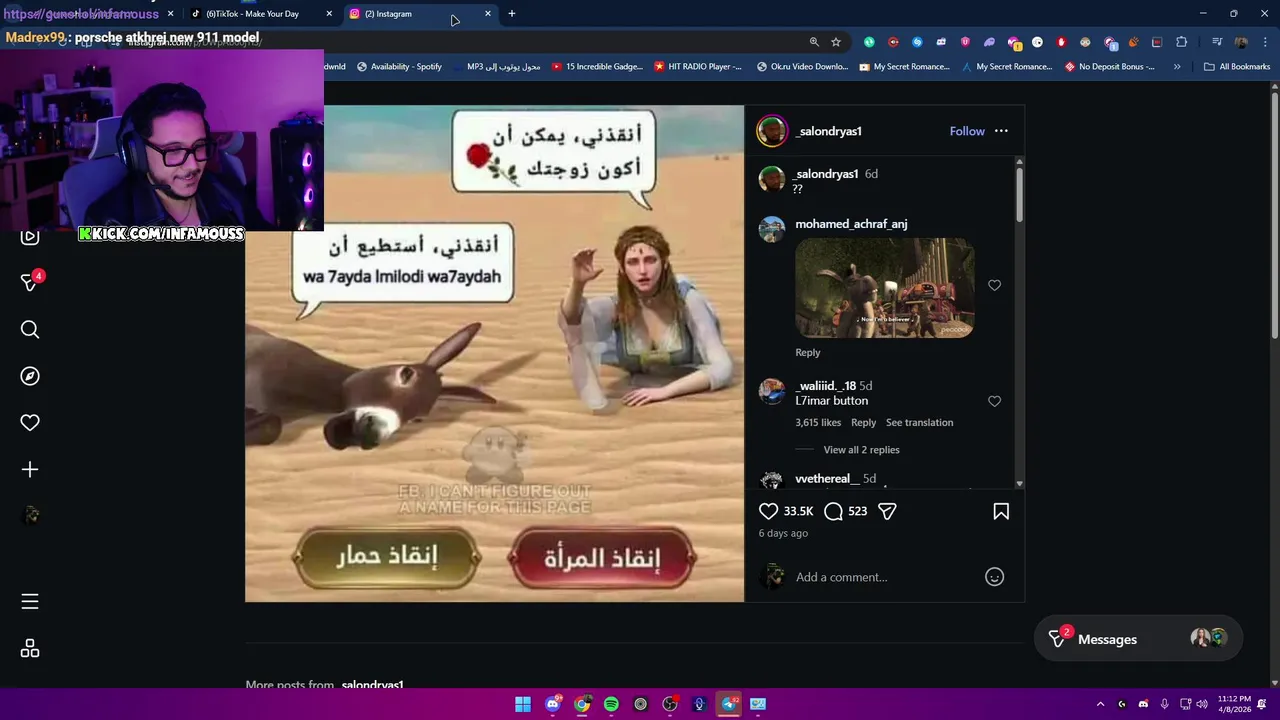
Task: Click the post meme image
Action: point(495,353)
